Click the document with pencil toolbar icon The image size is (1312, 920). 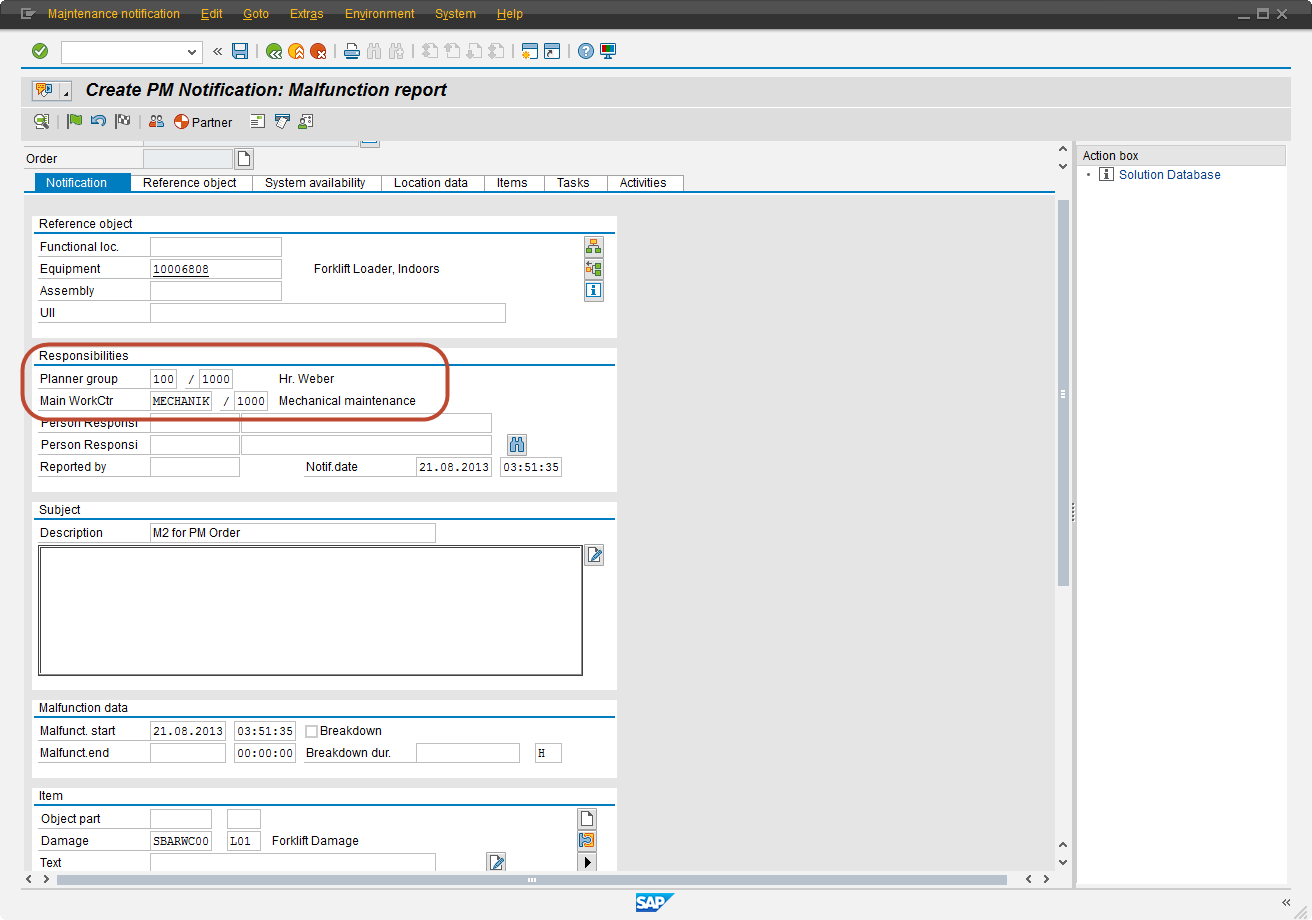point(282,122)
